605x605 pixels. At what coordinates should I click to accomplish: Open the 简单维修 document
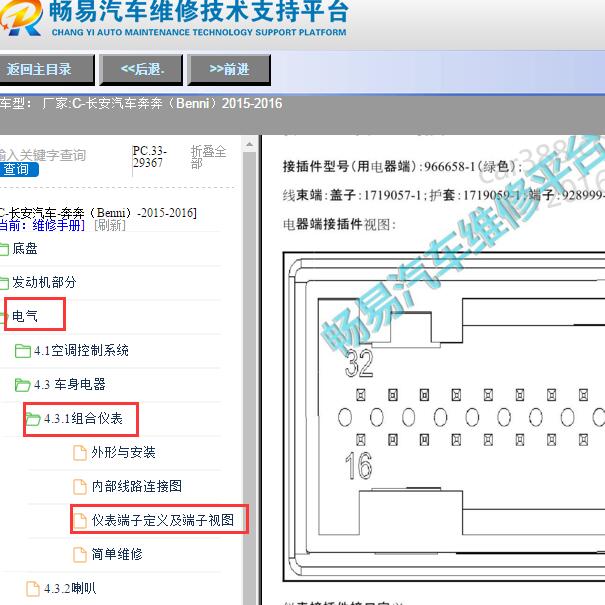tap(117, 554)
